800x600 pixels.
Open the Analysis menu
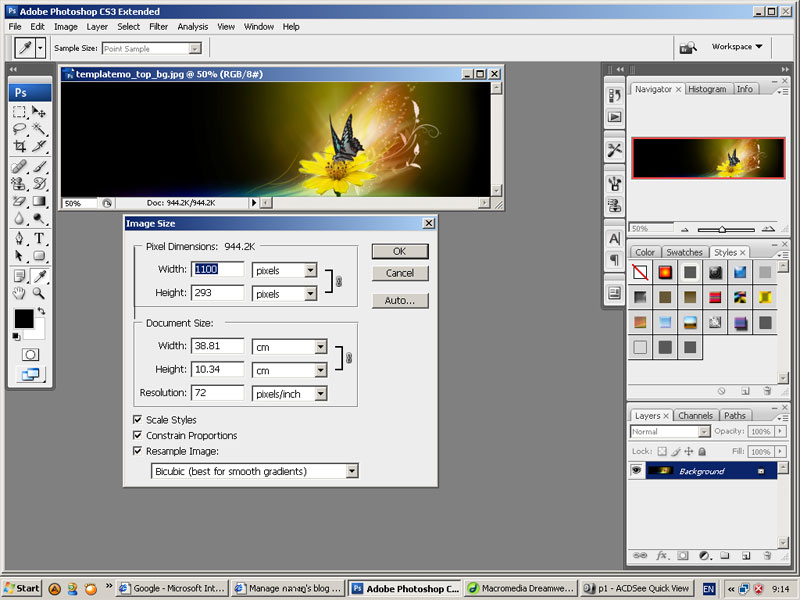[192, 27]
